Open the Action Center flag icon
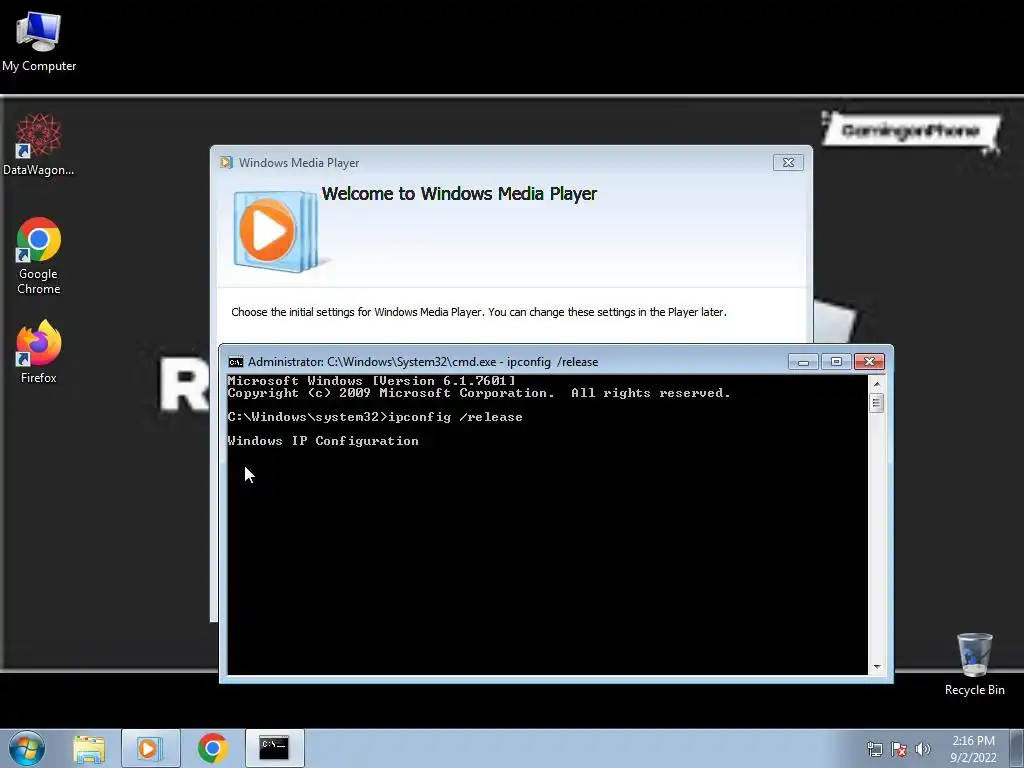The width and height of the screenshot is (1024, 768). point(899,749)
